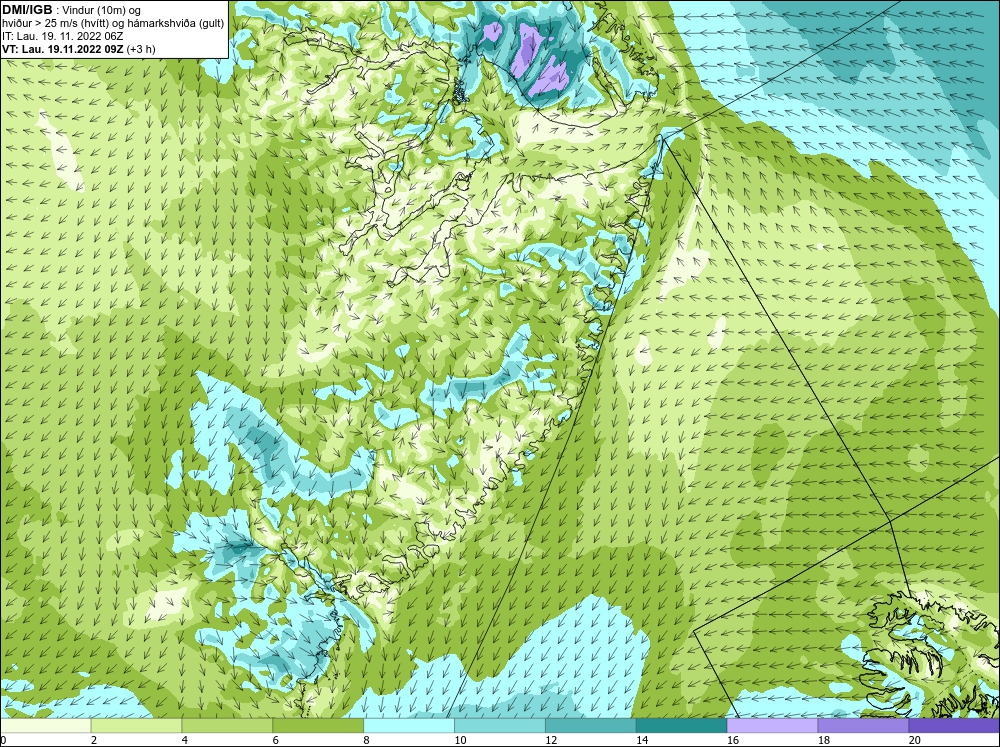Click the 2–4 m/s light green swatch
The height and width of the screenshot is (747, 1000).
point(136,725)
